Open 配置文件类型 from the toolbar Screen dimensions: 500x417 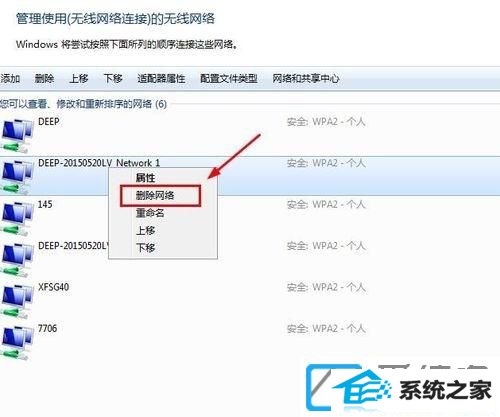pyautogui.click(x=229, y=79)
